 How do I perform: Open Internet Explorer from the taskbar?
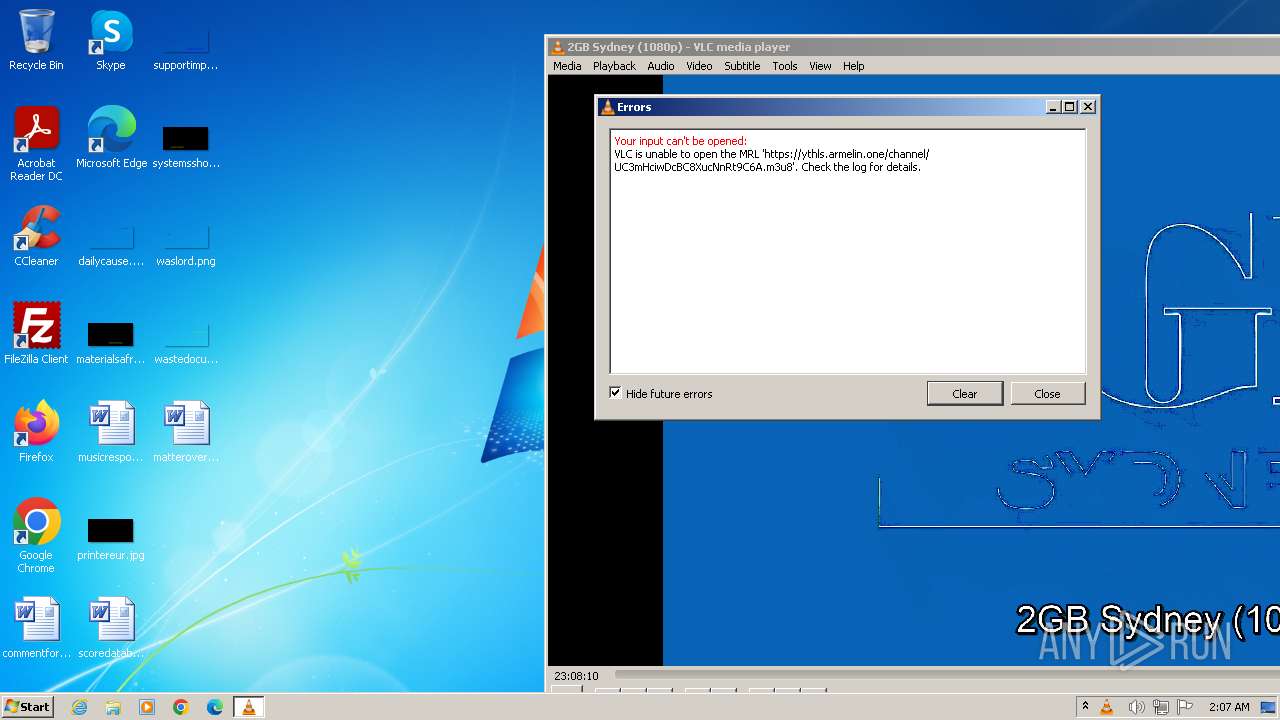tap(80, 707)
